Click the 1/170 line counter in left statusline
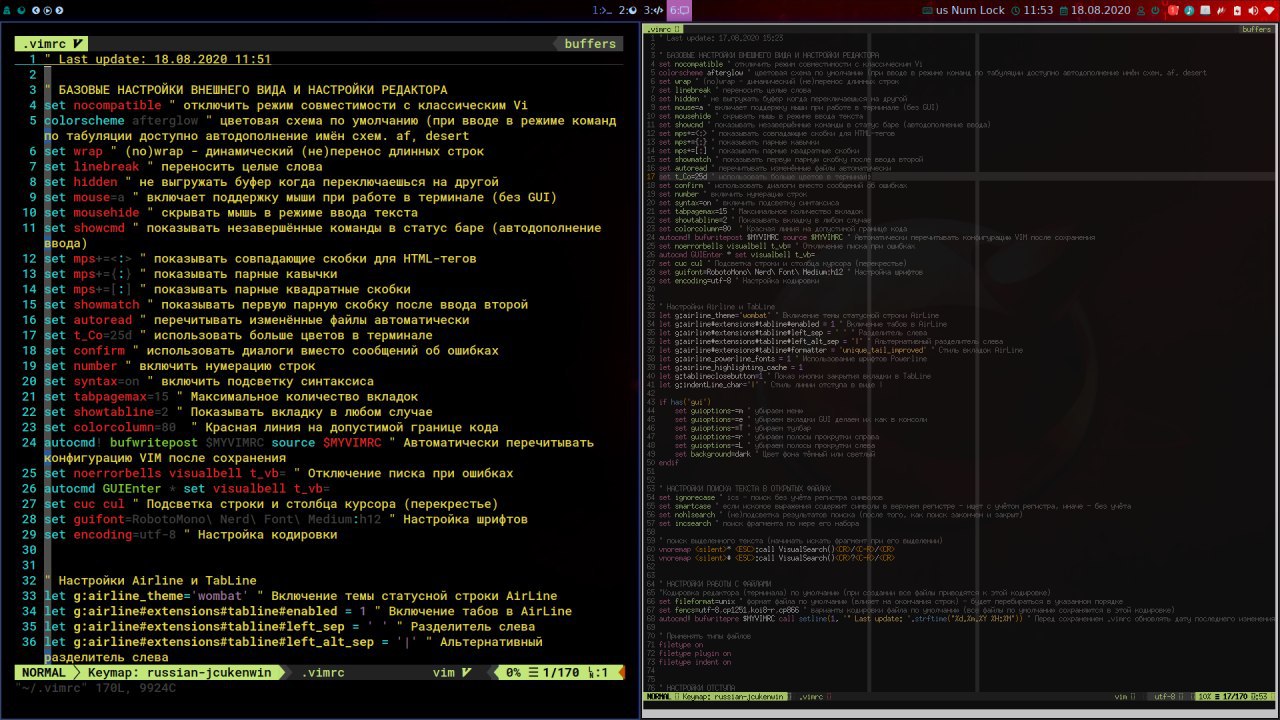The height and width of the screenshot is (720, 1280). [560, 673]
